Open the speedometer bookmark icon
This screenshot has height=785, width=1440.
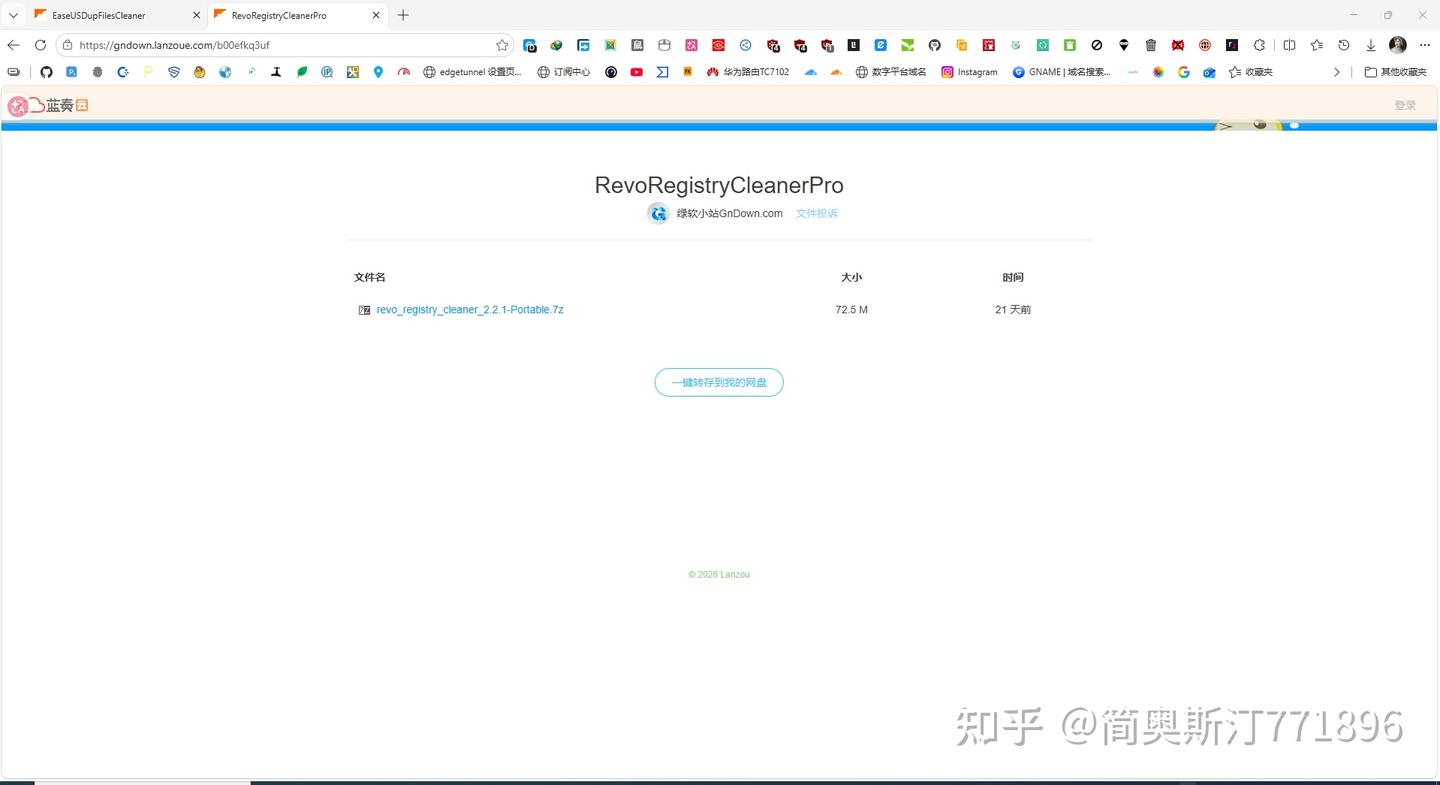point(404,72)
